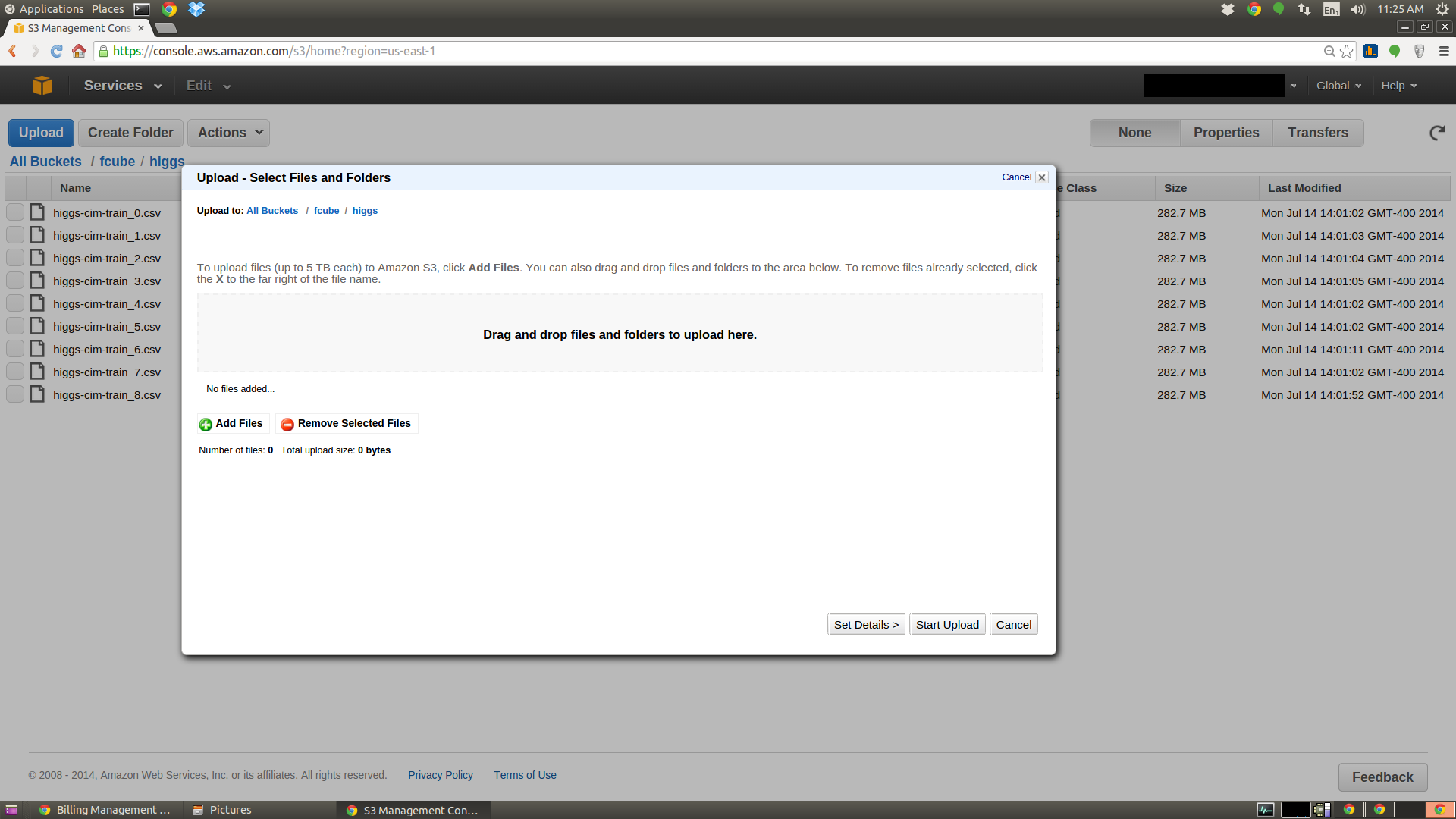This screenshot has height=819, width=1456.
Task: Open the Global region dropdown
Action: [1338, 86]
